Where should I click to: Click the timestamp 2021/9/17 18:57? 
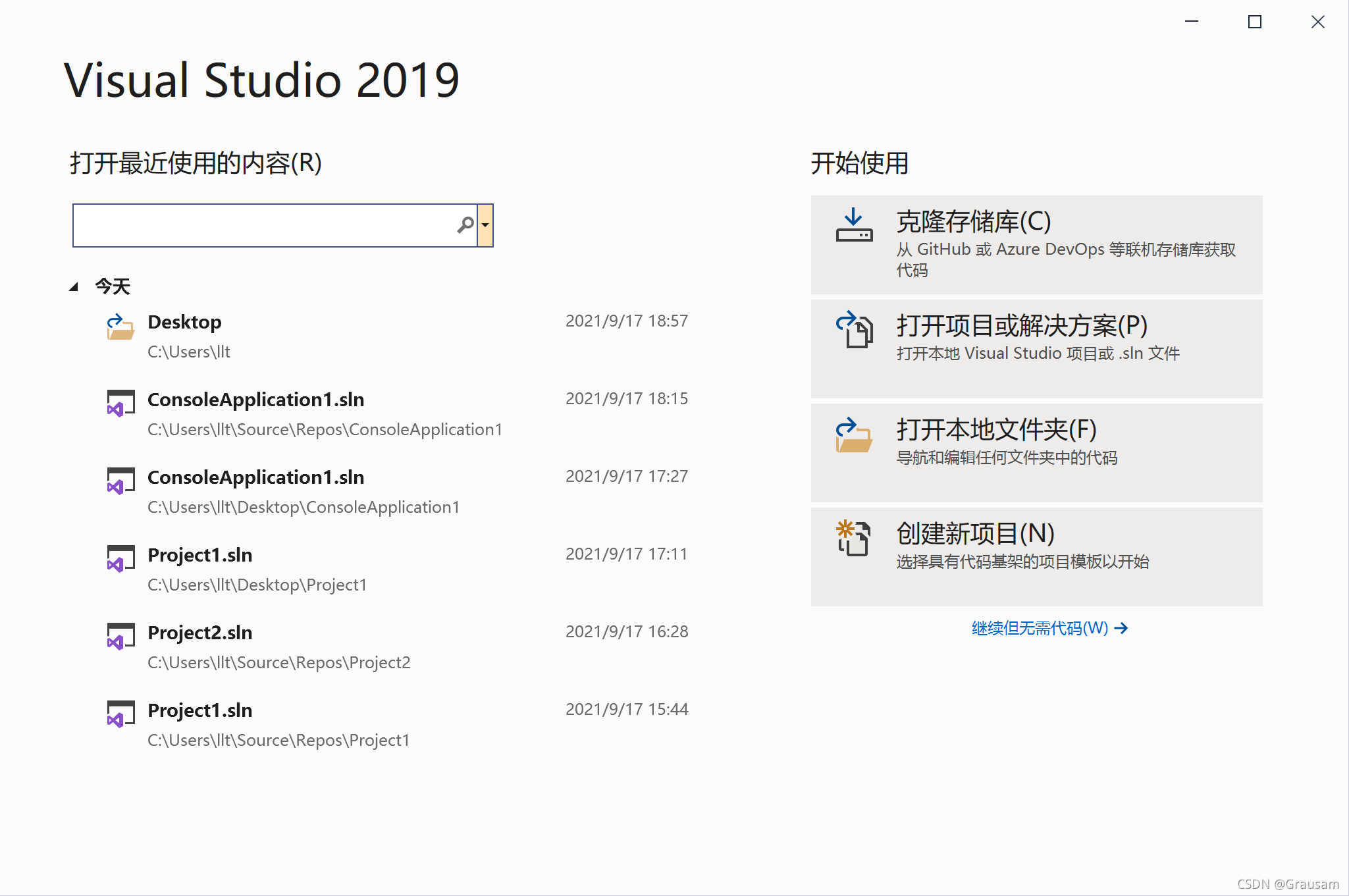[x=627, y=321]
